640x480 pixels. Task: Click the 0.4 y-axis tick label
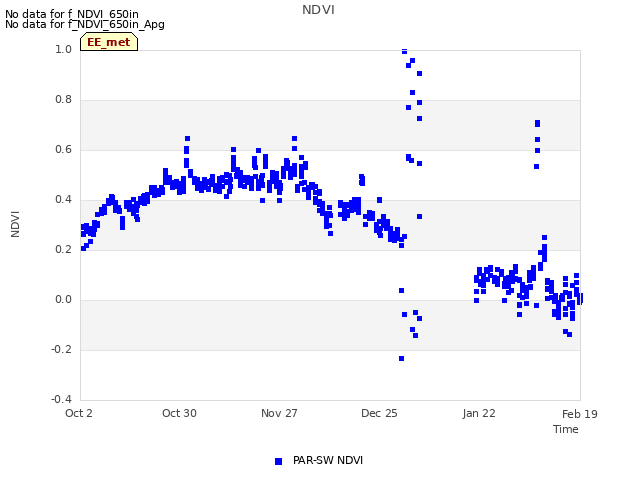(63, 200)
